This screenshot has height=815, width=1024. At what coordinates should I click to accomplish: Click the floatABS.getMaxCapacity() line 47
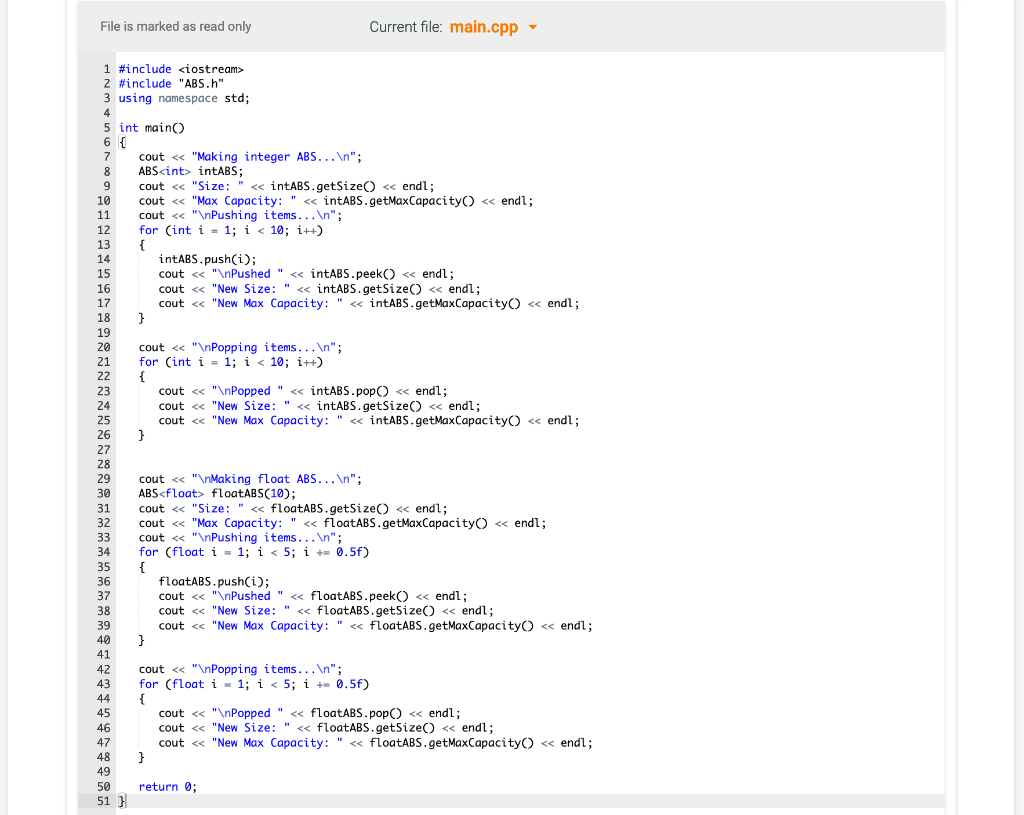(x=376, y=743)
